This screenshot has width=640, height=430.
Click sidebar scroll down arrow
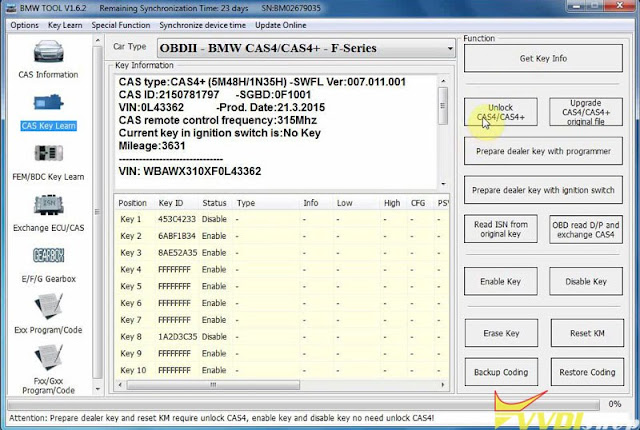click(x=98, y=389)
